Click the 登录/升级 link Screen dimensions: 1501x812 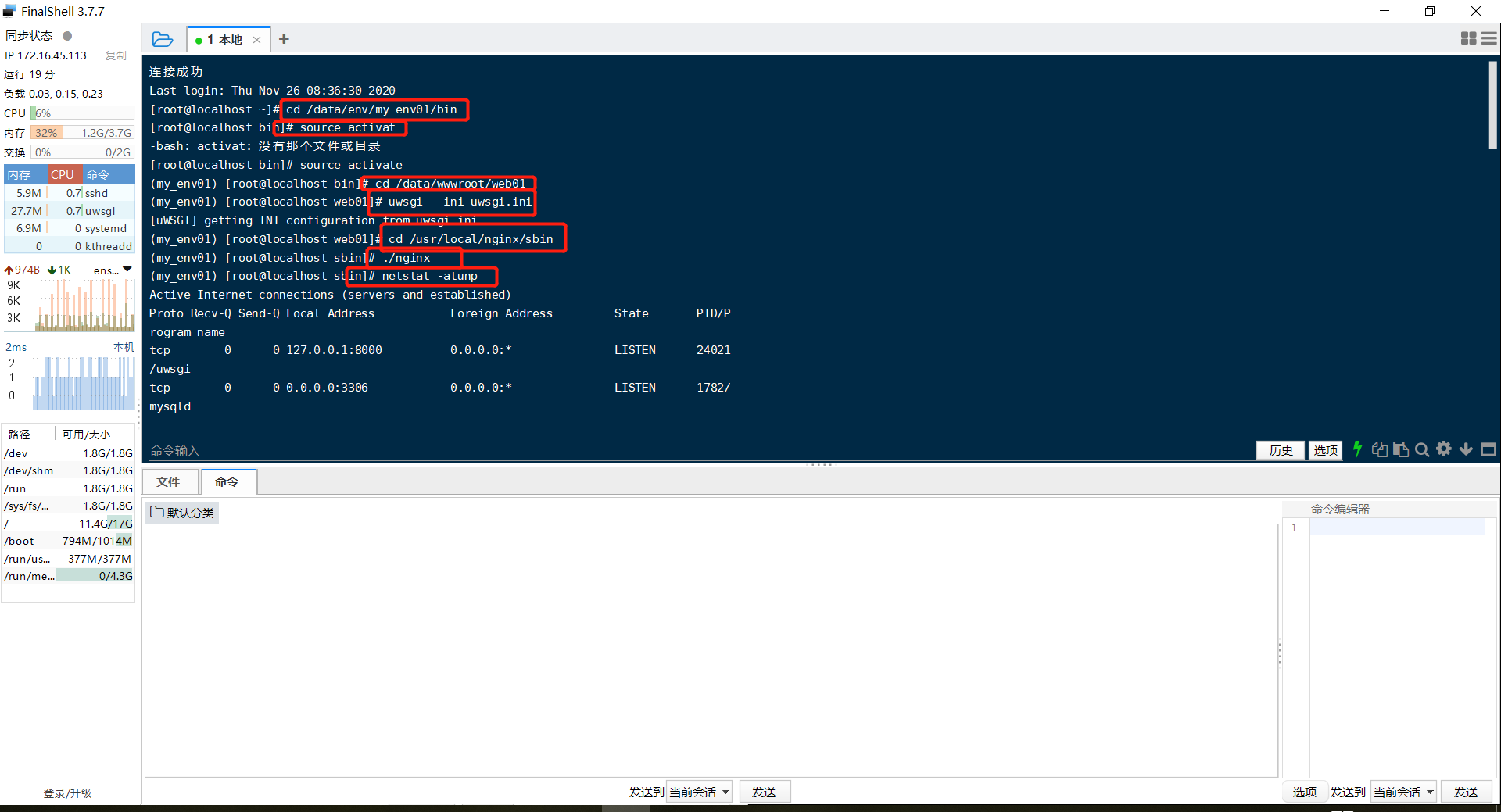pyautogui.click(x=67, y=793)
